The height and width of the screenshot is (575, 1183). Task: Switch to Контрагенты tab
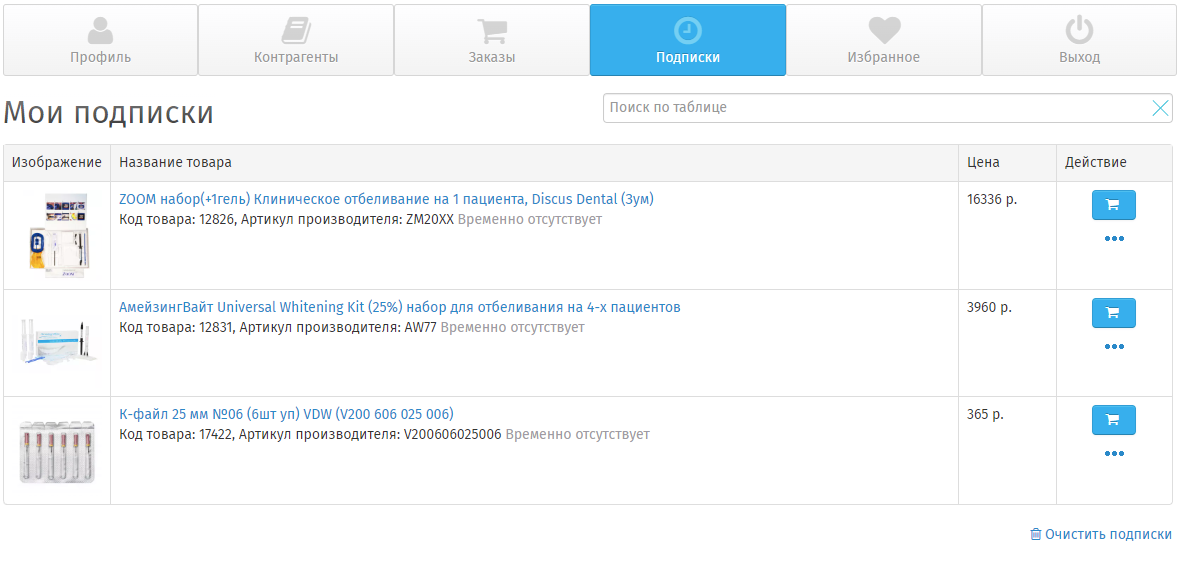(296, 40)
